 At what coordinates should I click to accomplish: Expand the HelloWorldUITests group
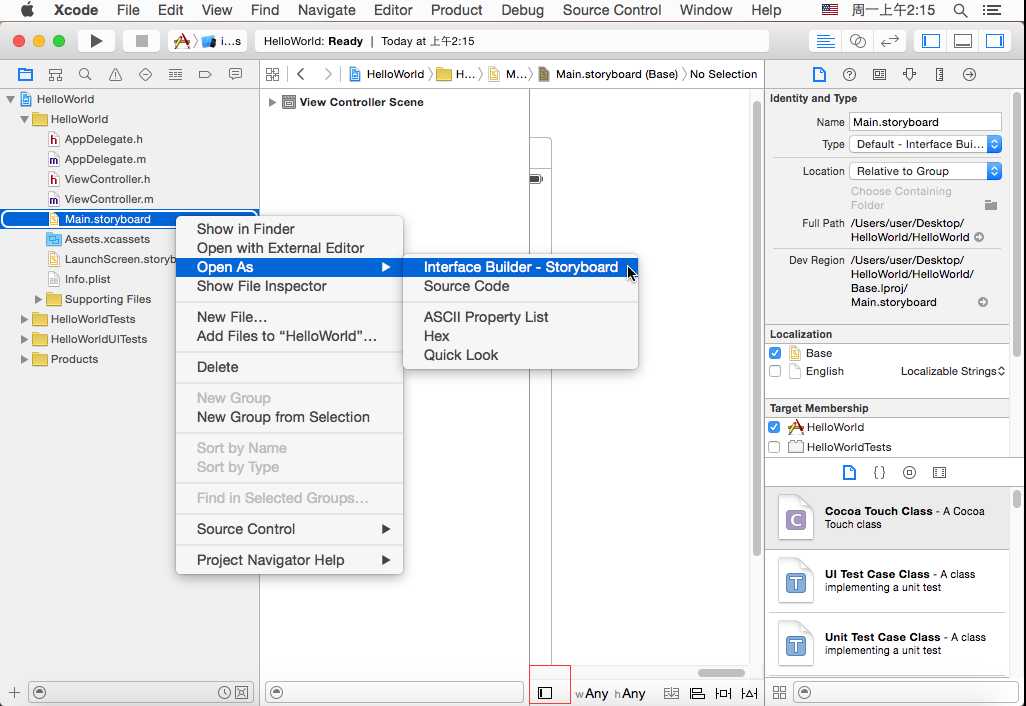coord(24,339)
